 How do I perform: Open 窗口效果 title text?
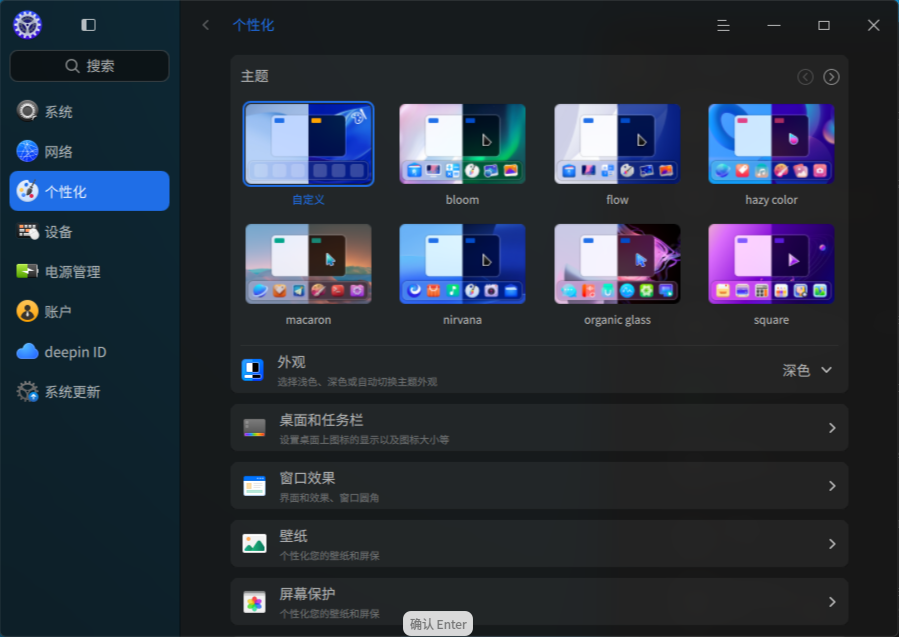[x=307, y=478]
